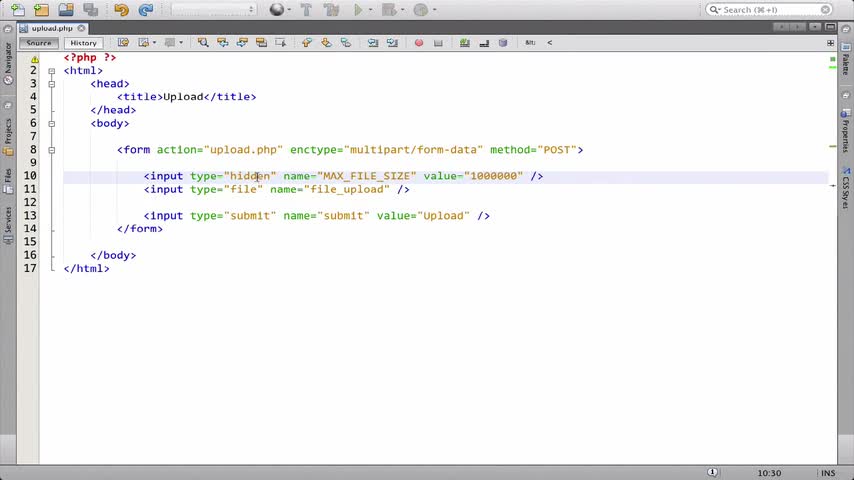Maximize the editor window button

click(x=830, y=27)
